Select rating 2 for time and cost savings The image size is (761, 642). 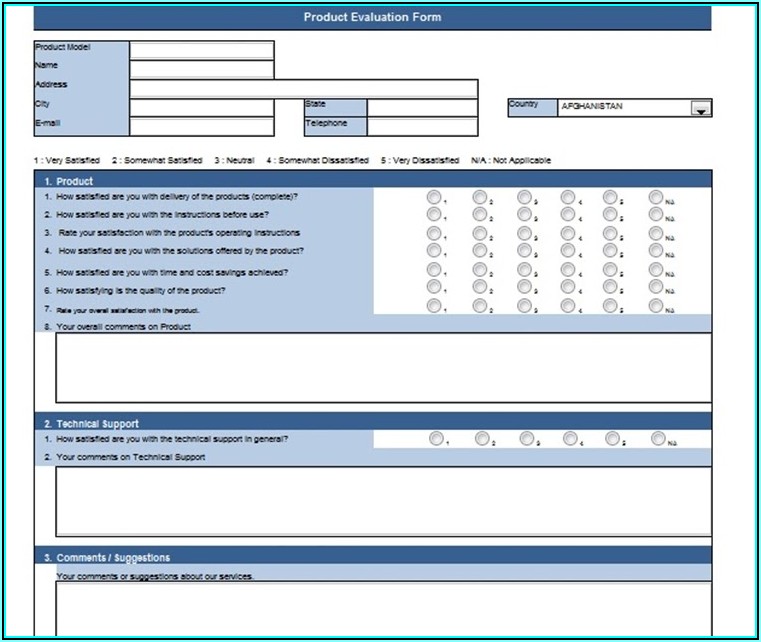pyautogui.click(x=479, y=270)
